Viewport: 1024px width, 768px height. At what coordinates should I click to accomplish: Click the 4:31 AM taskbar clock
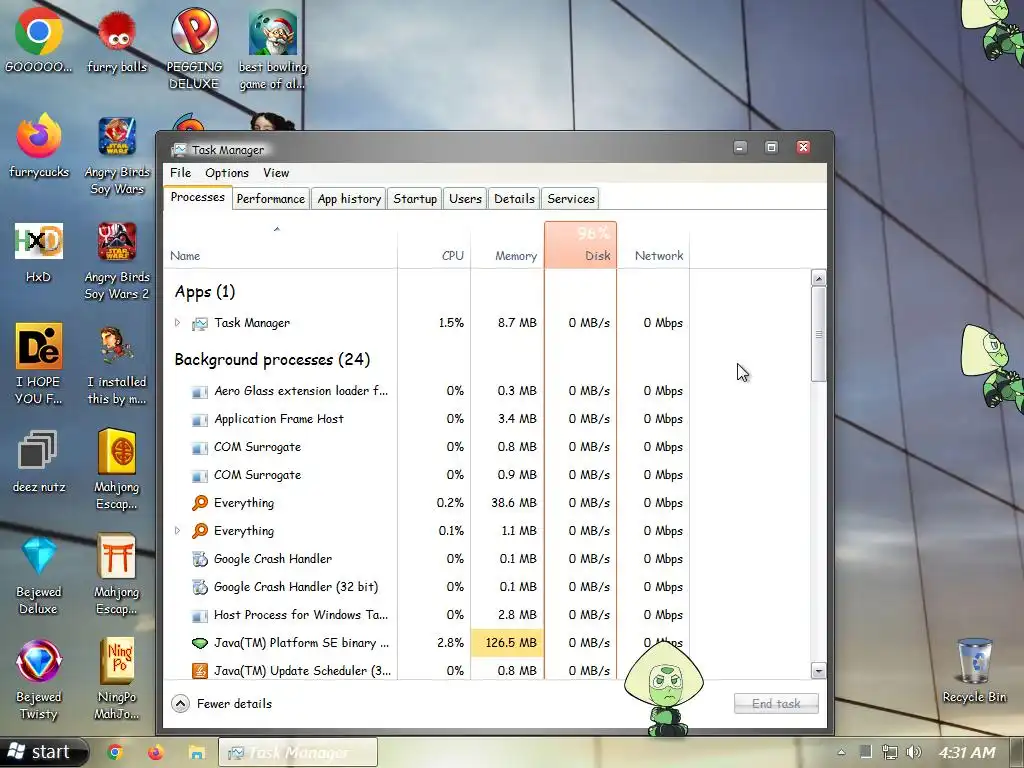click(967, 752)
